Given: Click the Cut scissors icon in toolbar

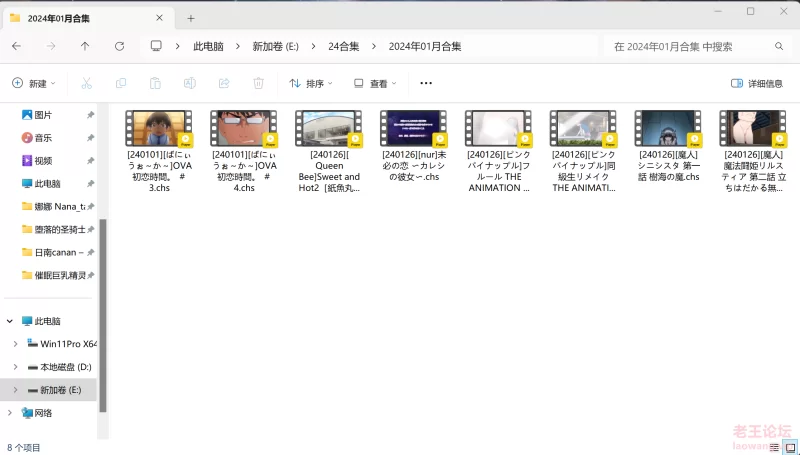Looking at the screenshot, I should click(x=87, y=84).
